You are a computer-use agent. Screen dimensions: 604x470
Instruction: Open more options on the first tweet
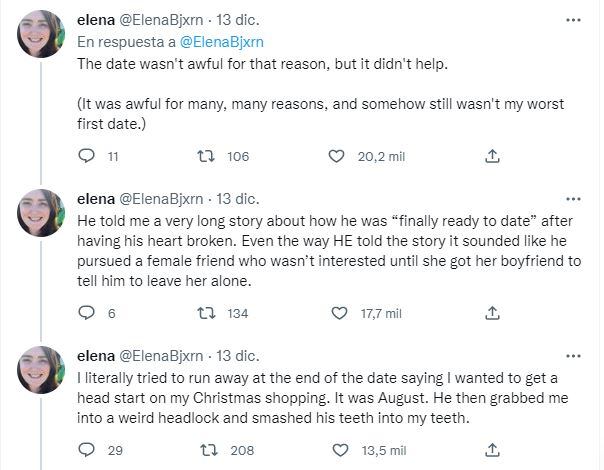coord(572,19)
